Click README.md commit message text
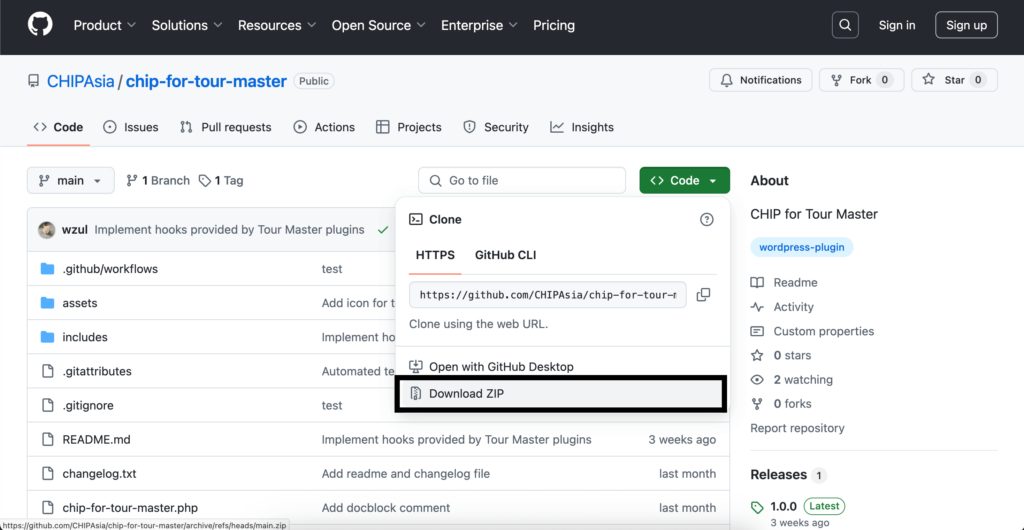The height and width of the screenshot is (530, 1024). click(456, 440)
